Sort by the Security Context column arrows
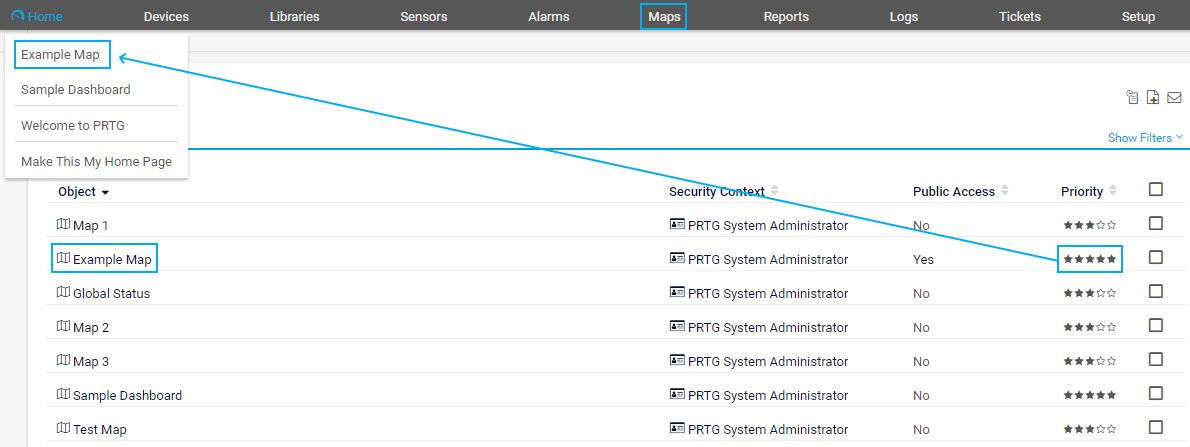This screenshot has width=1190, height=447. tap(774, 191)
